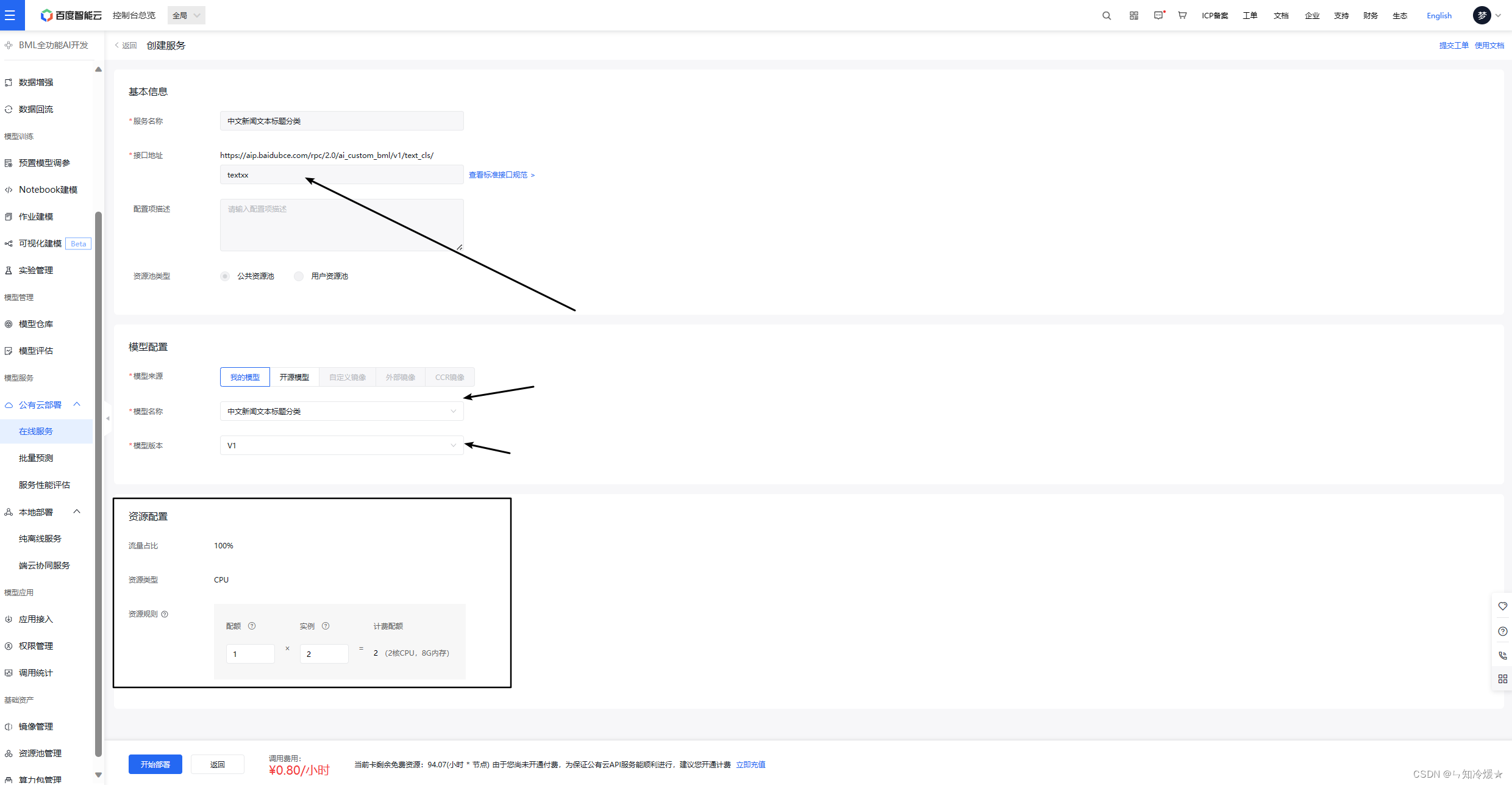Click the 使用文档 link
Viewport: 1512px width, 785px height.
pos(1489,46)
